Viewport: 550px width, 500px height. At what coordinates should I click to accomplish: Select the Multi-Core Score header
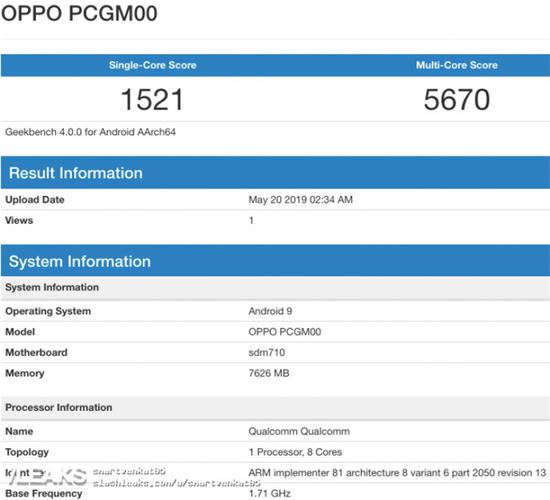pos(457,65)
